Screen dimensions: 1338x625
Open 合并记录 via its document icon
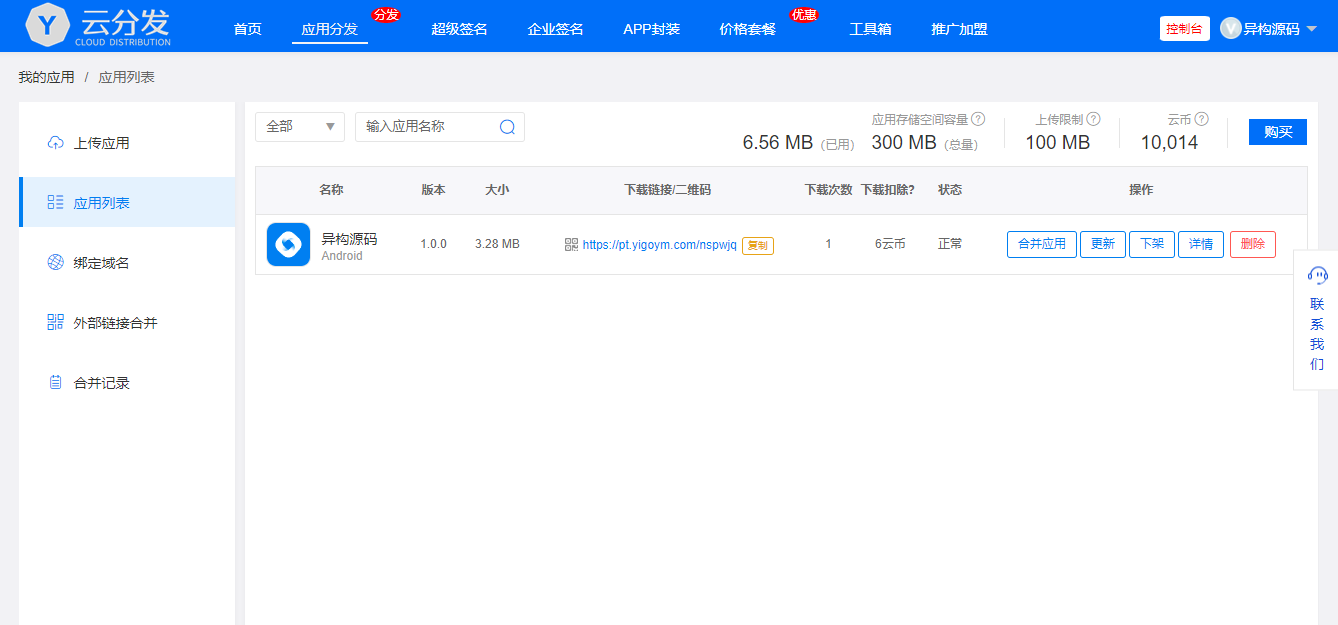(x=56, y=381)
